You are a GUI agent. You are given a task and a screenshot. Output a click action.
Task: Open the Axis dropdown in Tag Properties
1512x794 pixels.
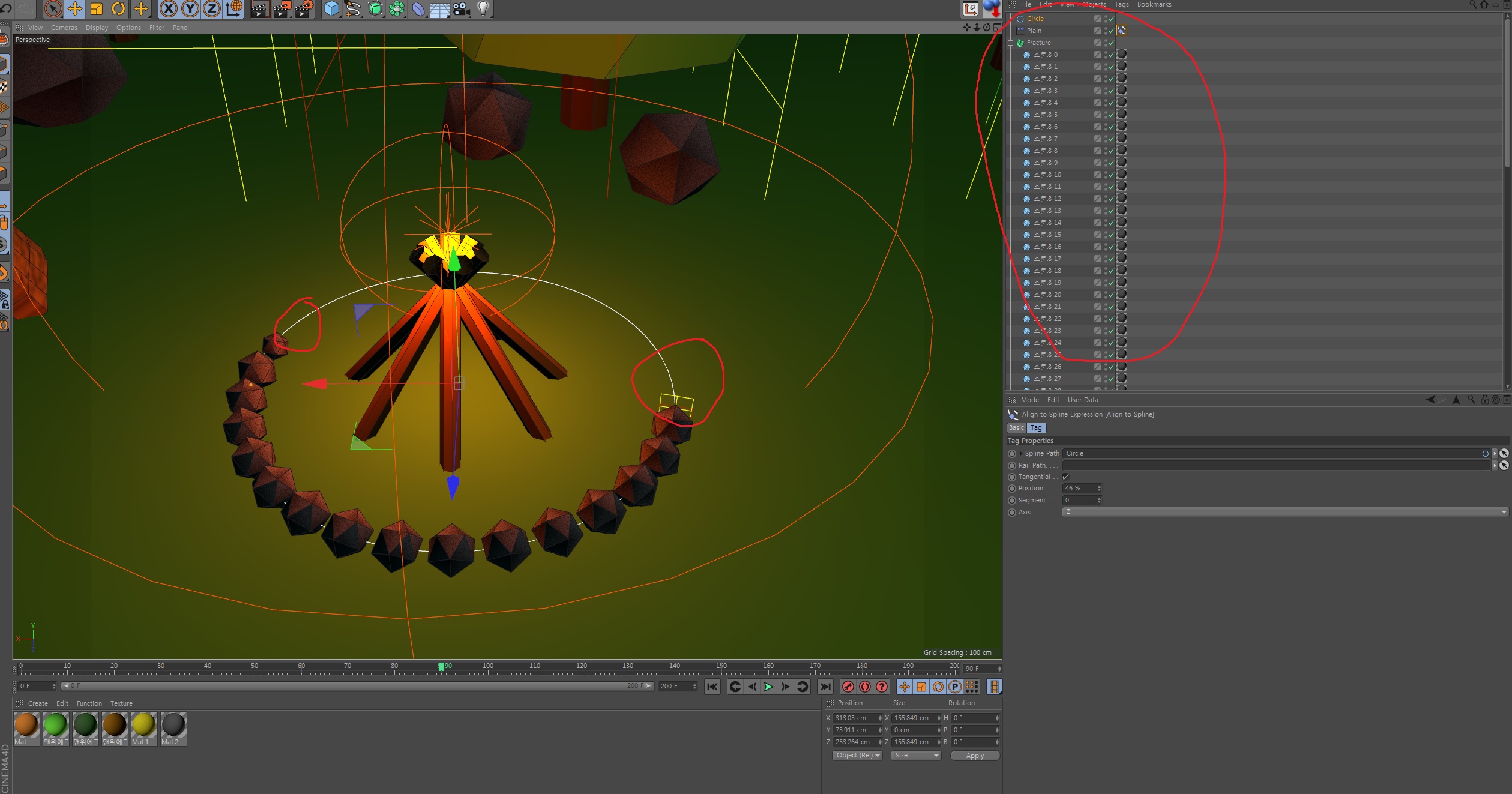pyautogui.click(x=1285, y=512)
